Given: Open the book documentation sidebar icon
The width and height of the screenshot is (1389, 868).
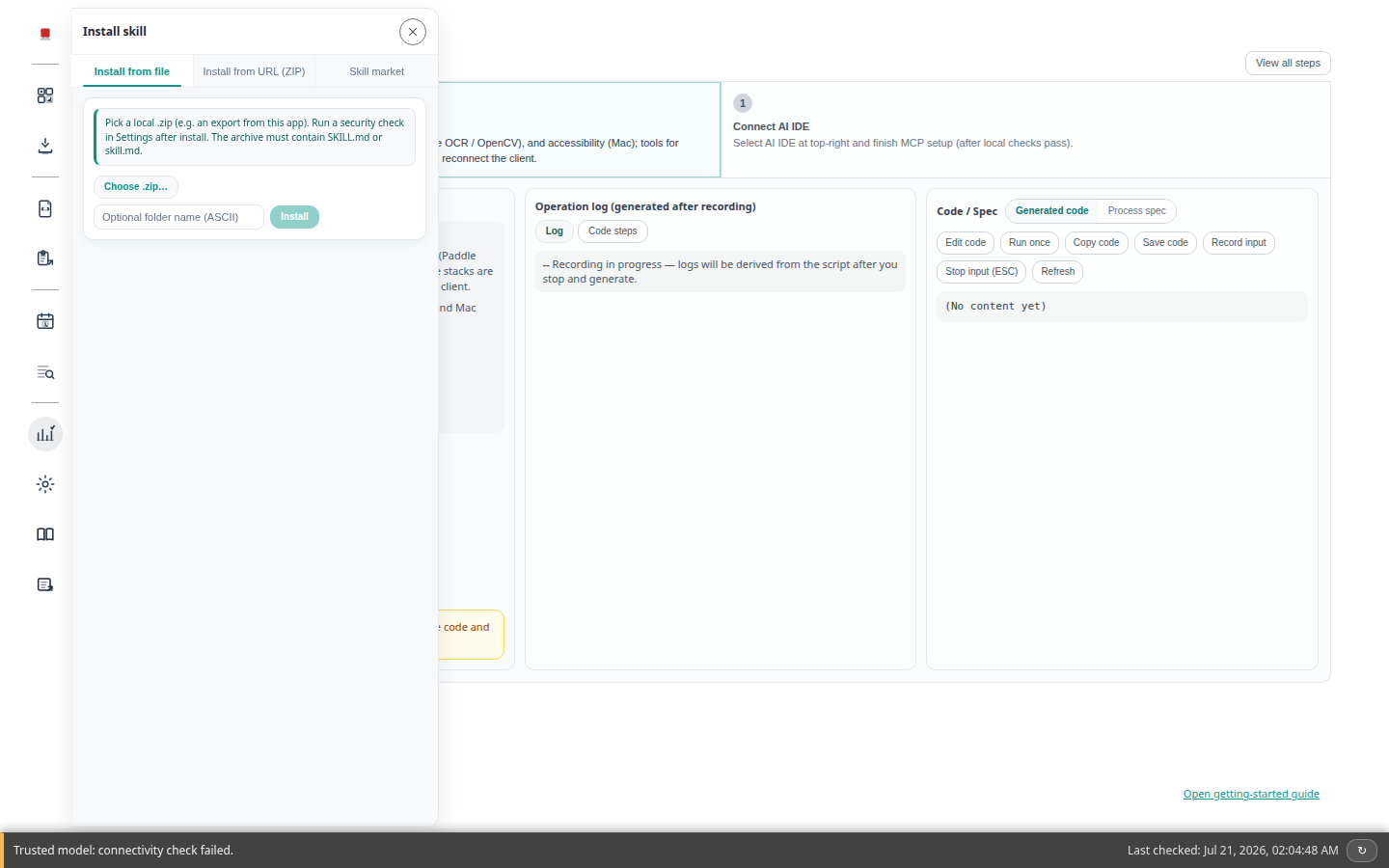Looking at the screenshot, I should pyautogui.click(x=45, y=534).
